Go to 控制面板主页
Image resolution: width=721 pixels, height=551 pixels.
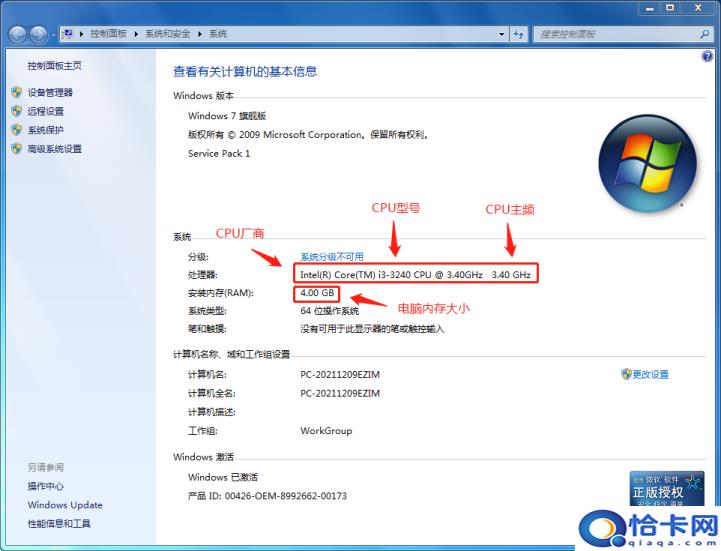point(54,66)
